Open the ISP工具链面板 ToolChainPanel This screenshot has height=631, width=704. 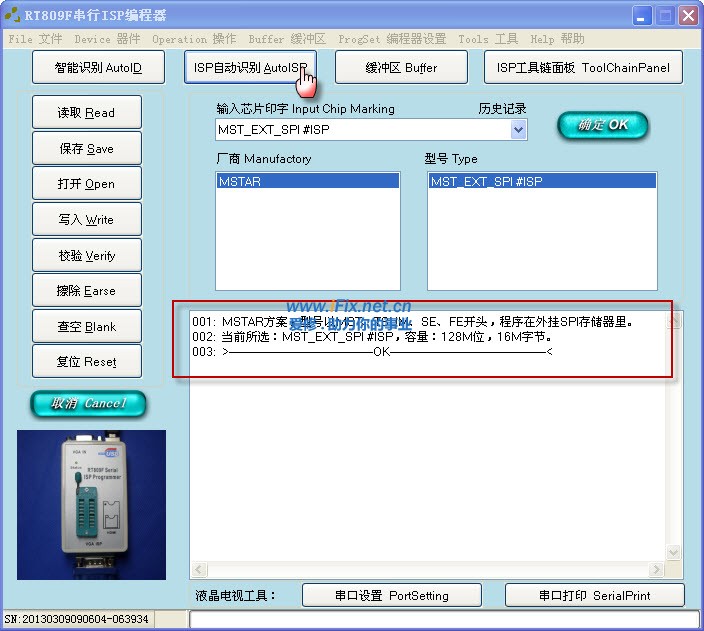click(584, 68)
